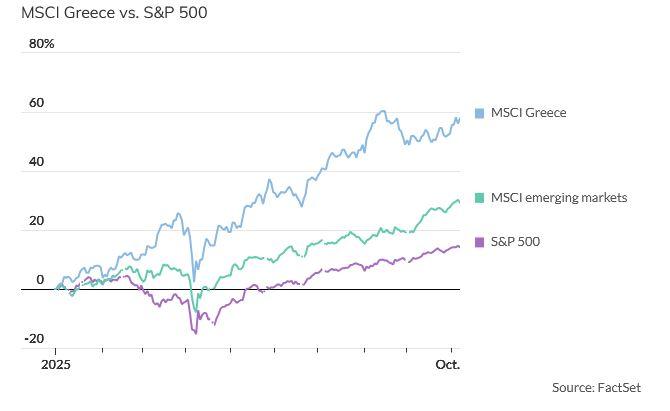Click the Oct. x-axis label
Viewport: 670px width, 411px height.
point(448,365)
